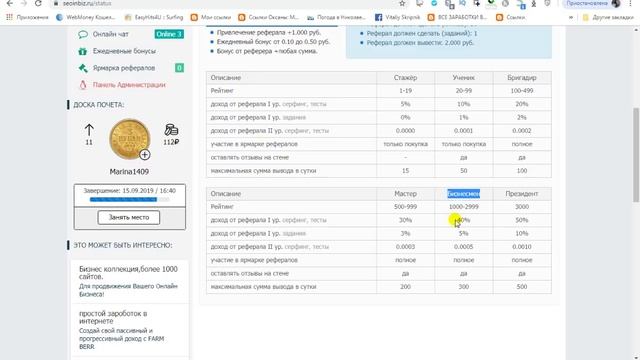Screen dimensions: 640x360
Task: Click ЭТО МОЖЕТ БЫТЬ ИНТЕРЕСНО heading
Action: click(x=123, y=245)
